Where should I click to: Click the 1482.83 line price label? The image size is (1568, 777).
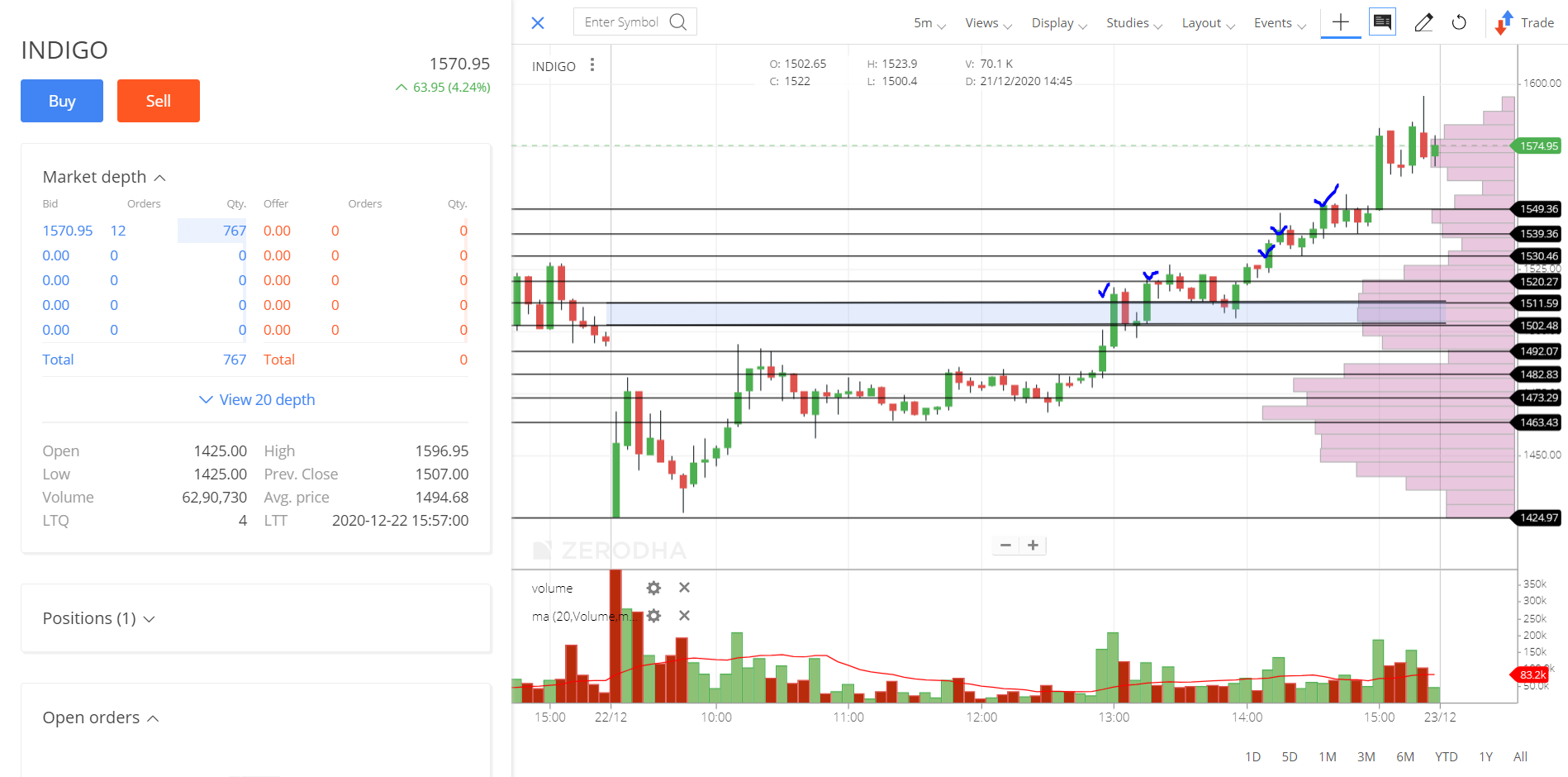click(x=1537, y=374)
